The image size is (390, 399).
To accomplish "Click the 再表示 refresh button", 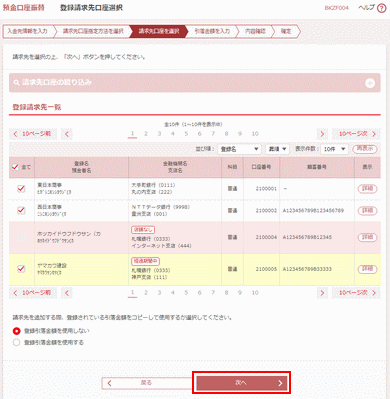I will tap(365, 149).
